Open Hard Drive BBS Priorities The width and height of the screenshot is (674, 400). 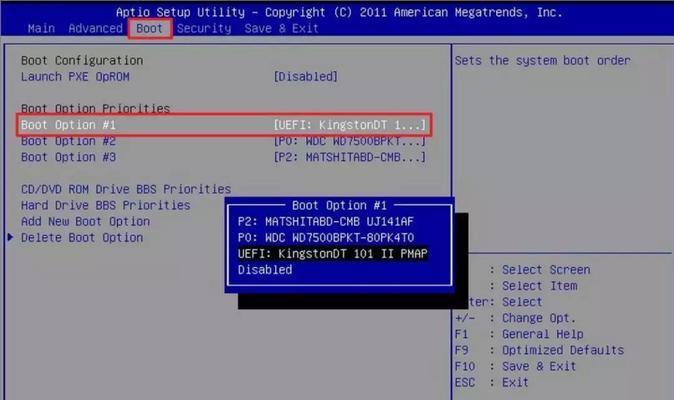[x=106, y=206]
